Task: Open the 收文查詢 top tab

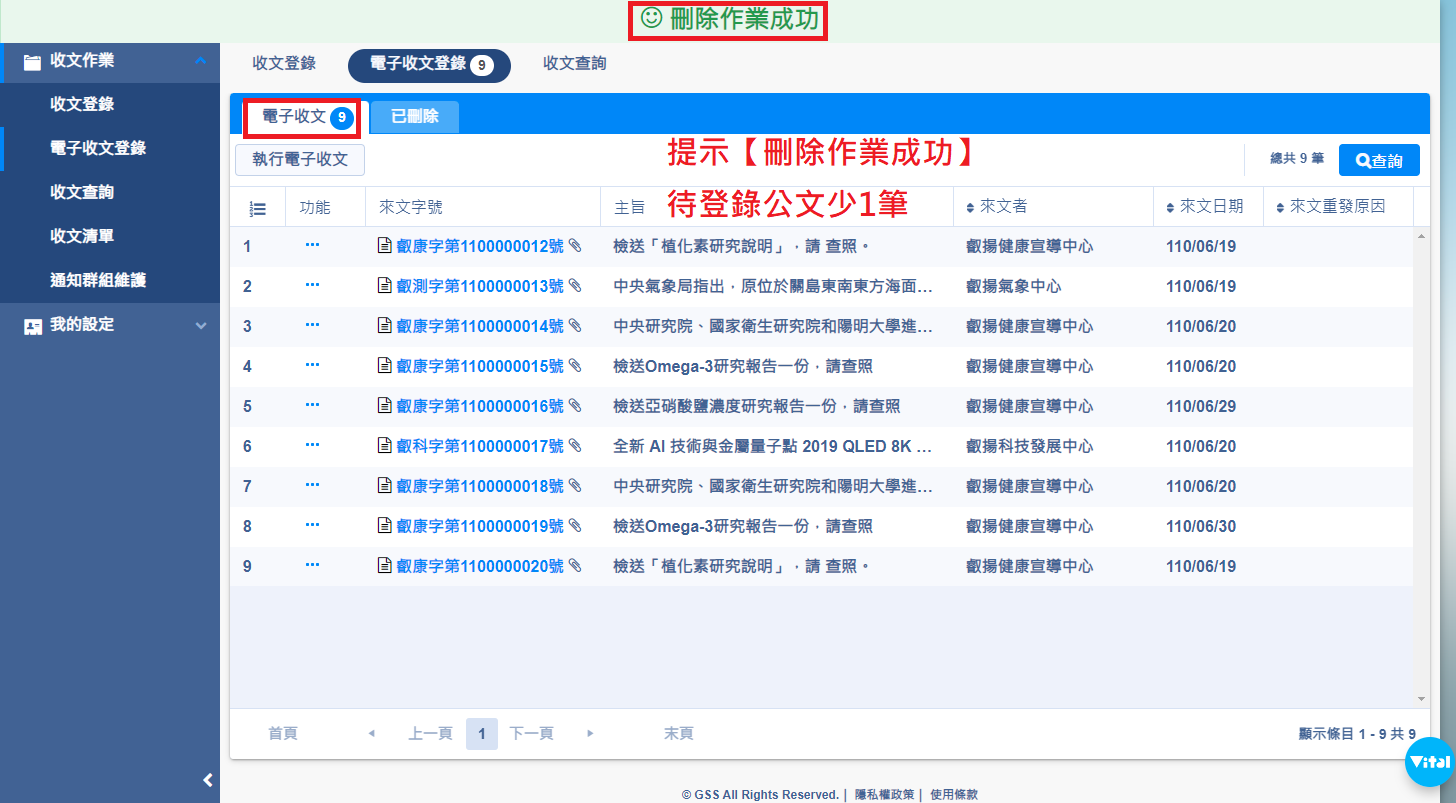Action: click(574, 64)
